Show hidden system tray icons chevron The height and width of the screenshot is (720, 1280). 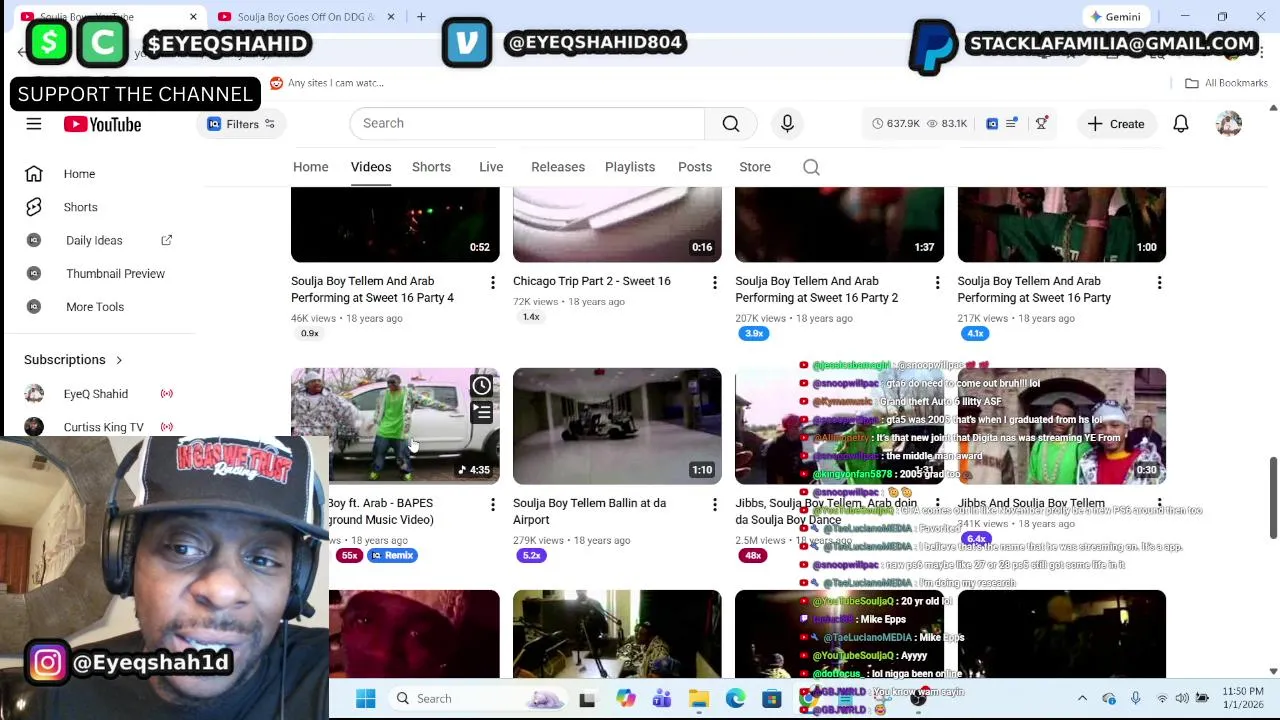(1082, 699)
